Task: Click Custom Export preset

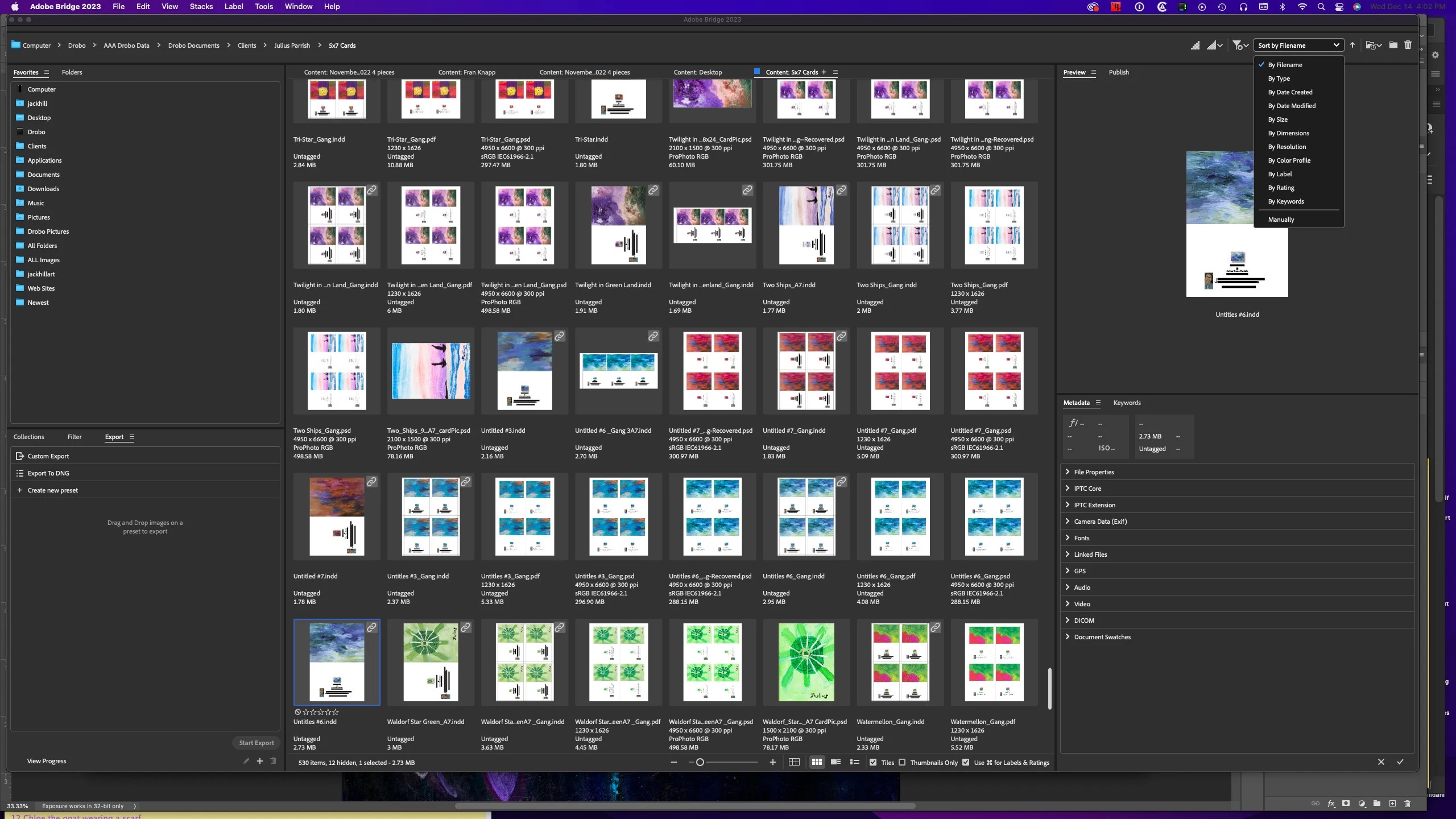Action: tap(48, 456)
